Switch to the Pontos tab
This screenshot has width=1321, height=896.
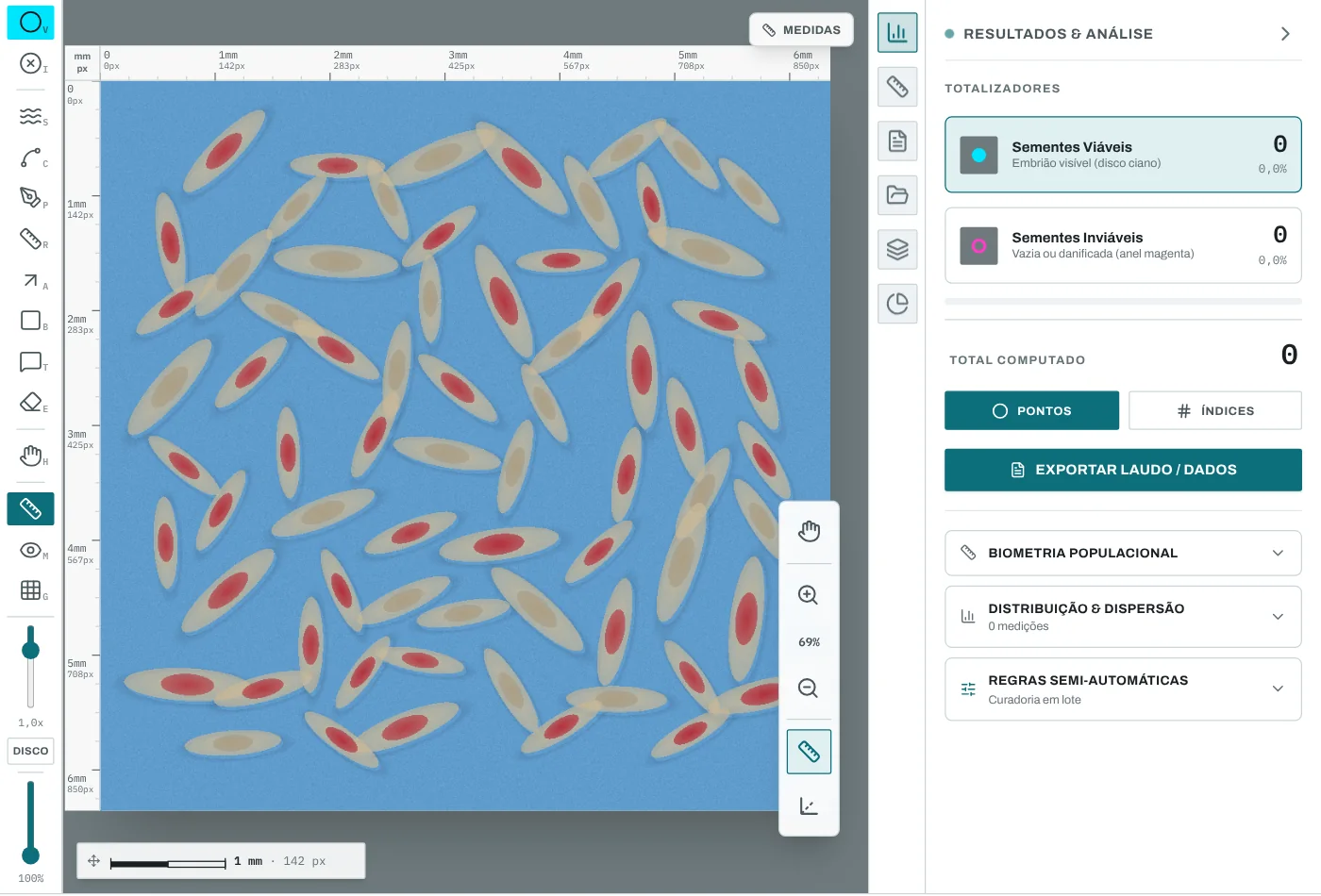tap(1031, 411)
